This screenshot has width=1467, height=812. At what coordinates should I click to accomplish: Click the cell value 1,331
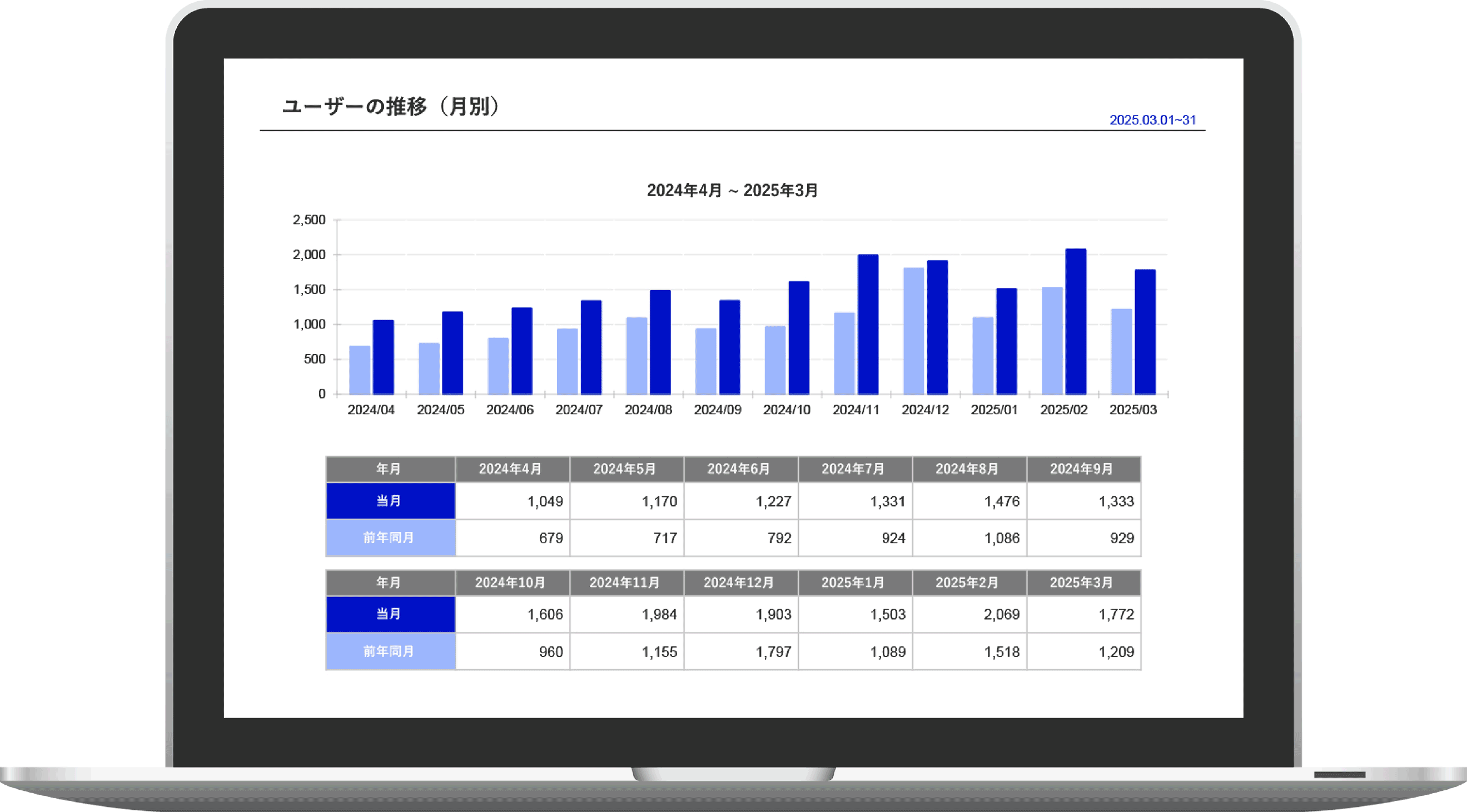[888, 502]
